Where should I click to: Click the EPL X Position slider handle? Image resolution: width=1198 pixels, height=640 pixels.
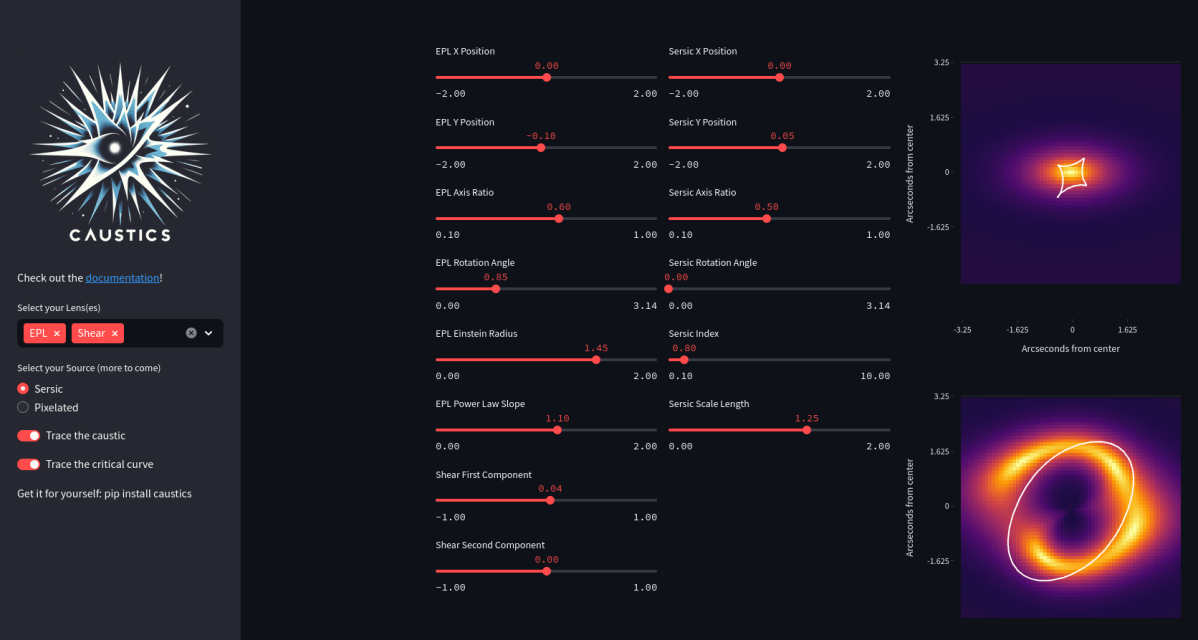(546, 77)
